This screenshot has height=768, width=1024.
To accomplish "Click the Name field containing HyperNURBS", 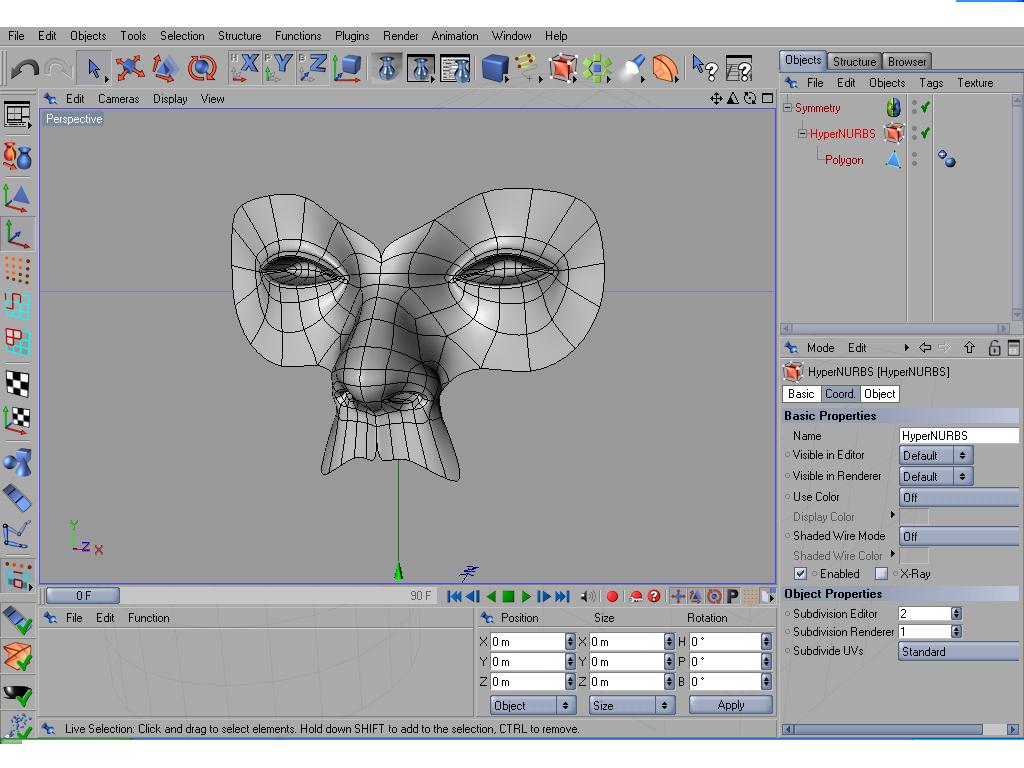I will pyautogui.click(x=959, y=436).
